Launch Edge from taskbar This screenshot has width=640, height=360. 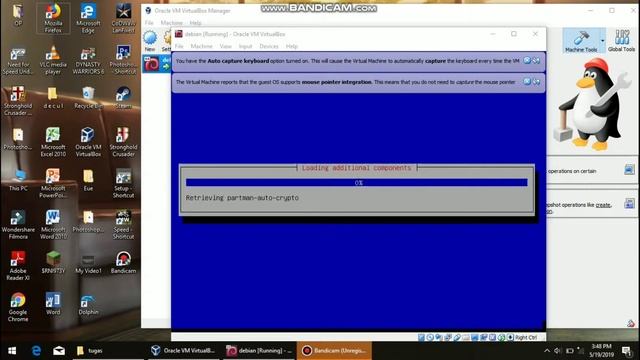pos(36,351)
